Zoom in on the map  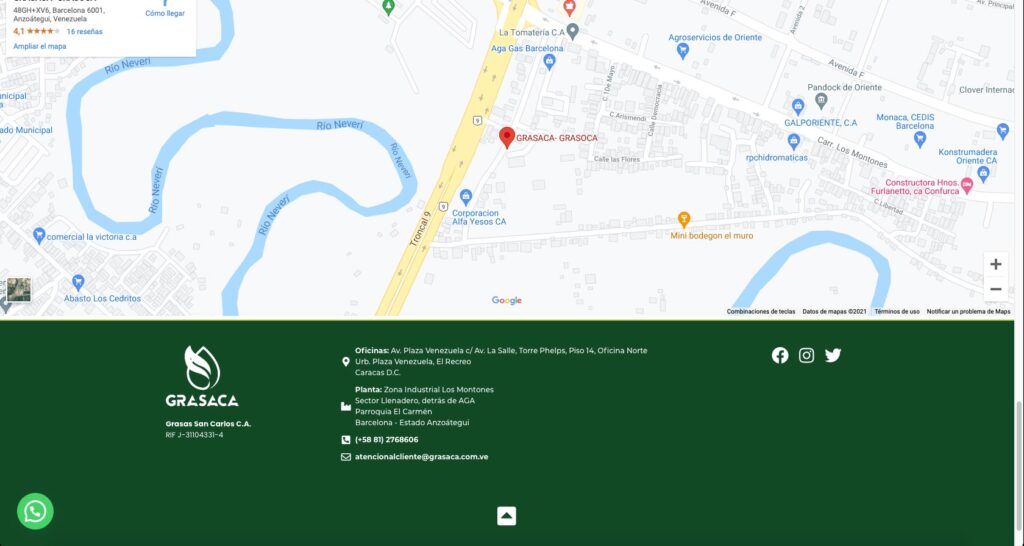tap(995, 264)
